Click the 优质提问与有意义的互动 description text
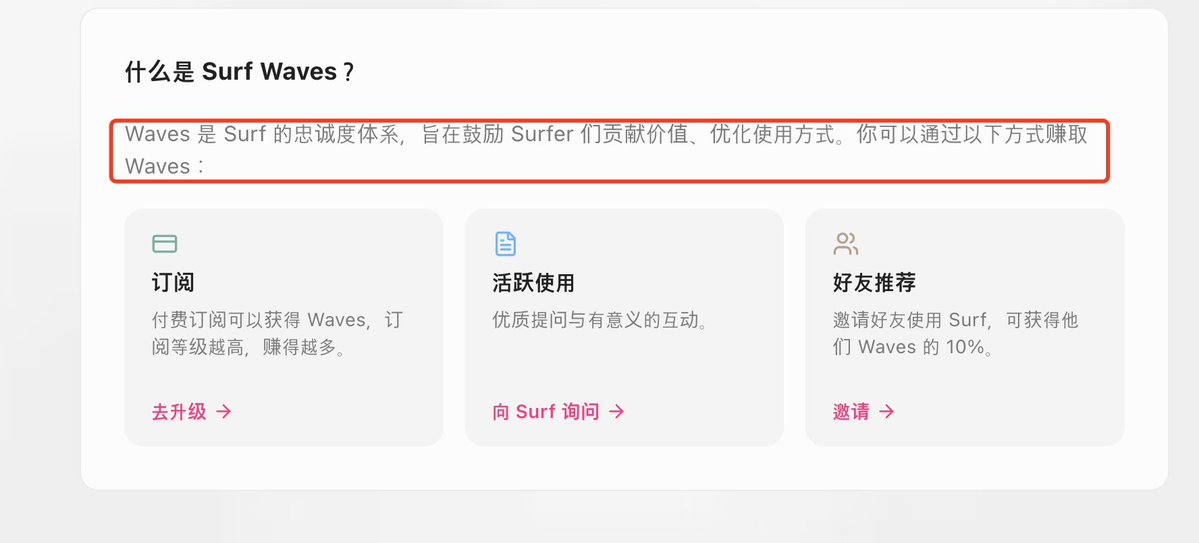This screenshot has height=543, width=1199. pos(600,321)
